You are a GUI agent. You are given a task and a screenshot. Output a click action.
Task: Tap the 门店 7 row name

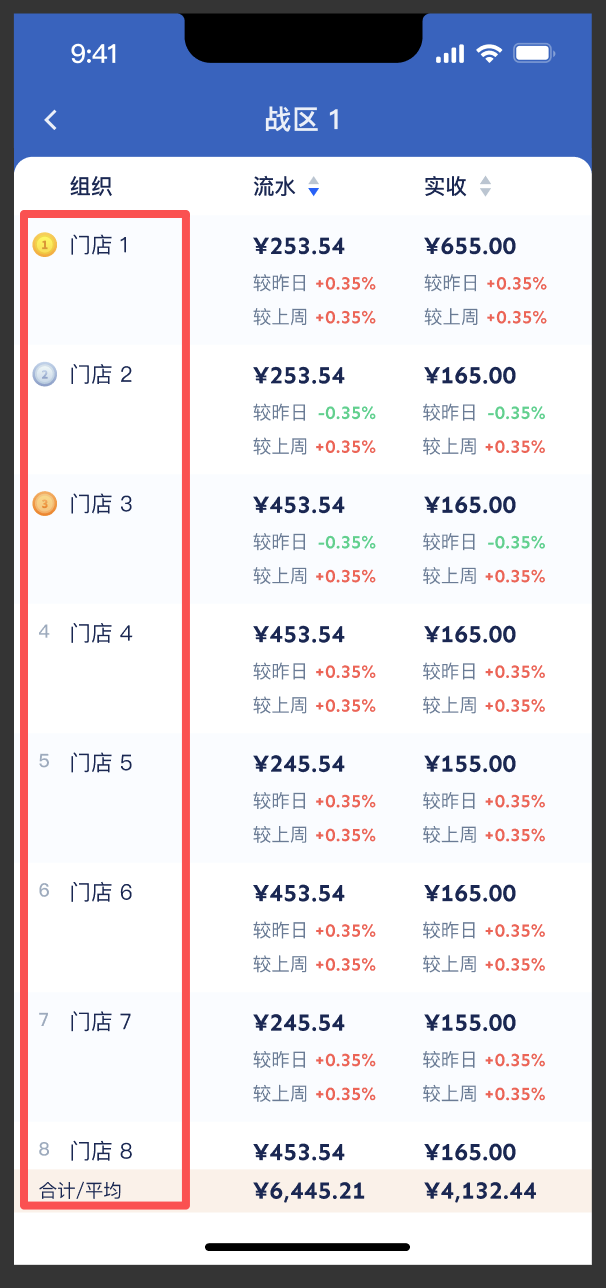pos(101,1022)
